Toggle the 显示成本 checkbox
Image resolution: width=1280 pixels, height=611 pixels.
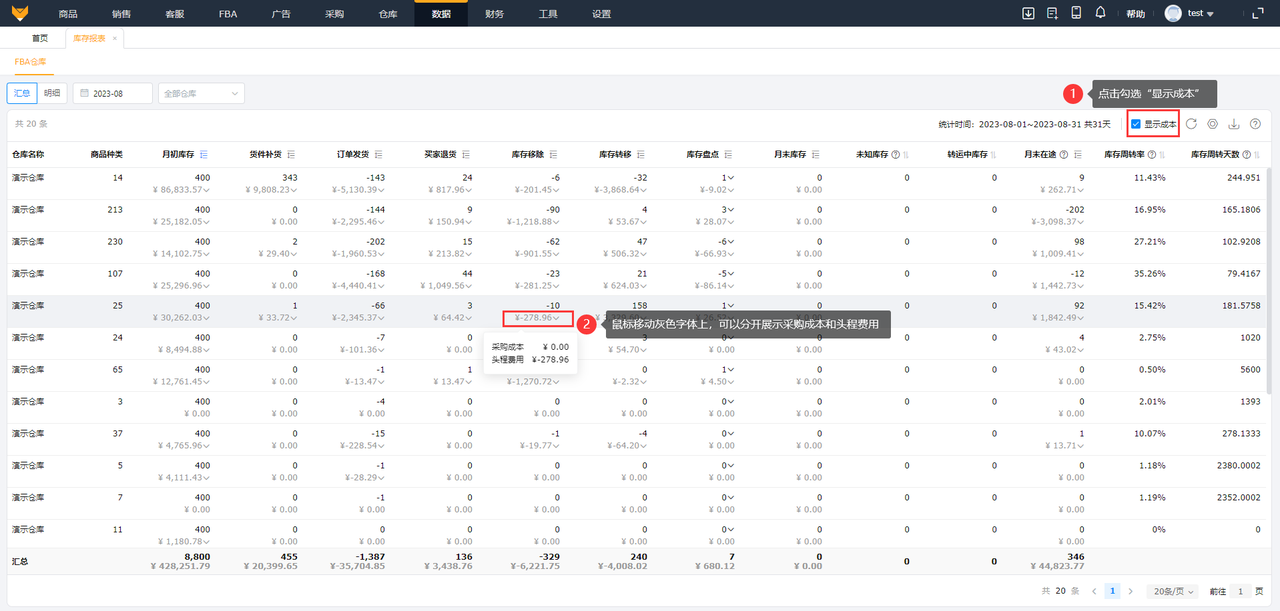[x=1135, y=124]
